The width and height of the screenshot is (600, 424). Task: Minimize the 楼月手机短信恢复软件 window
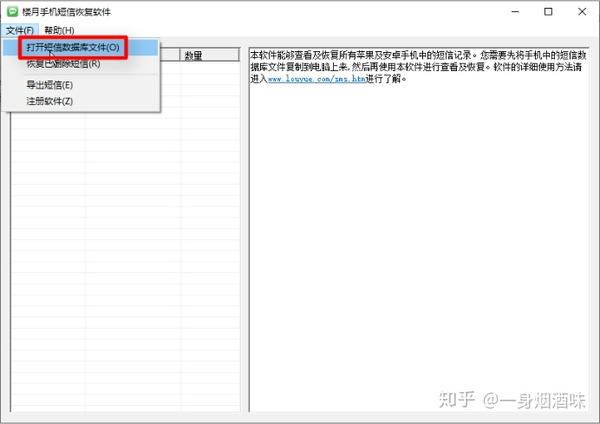(x=515, y=11)
